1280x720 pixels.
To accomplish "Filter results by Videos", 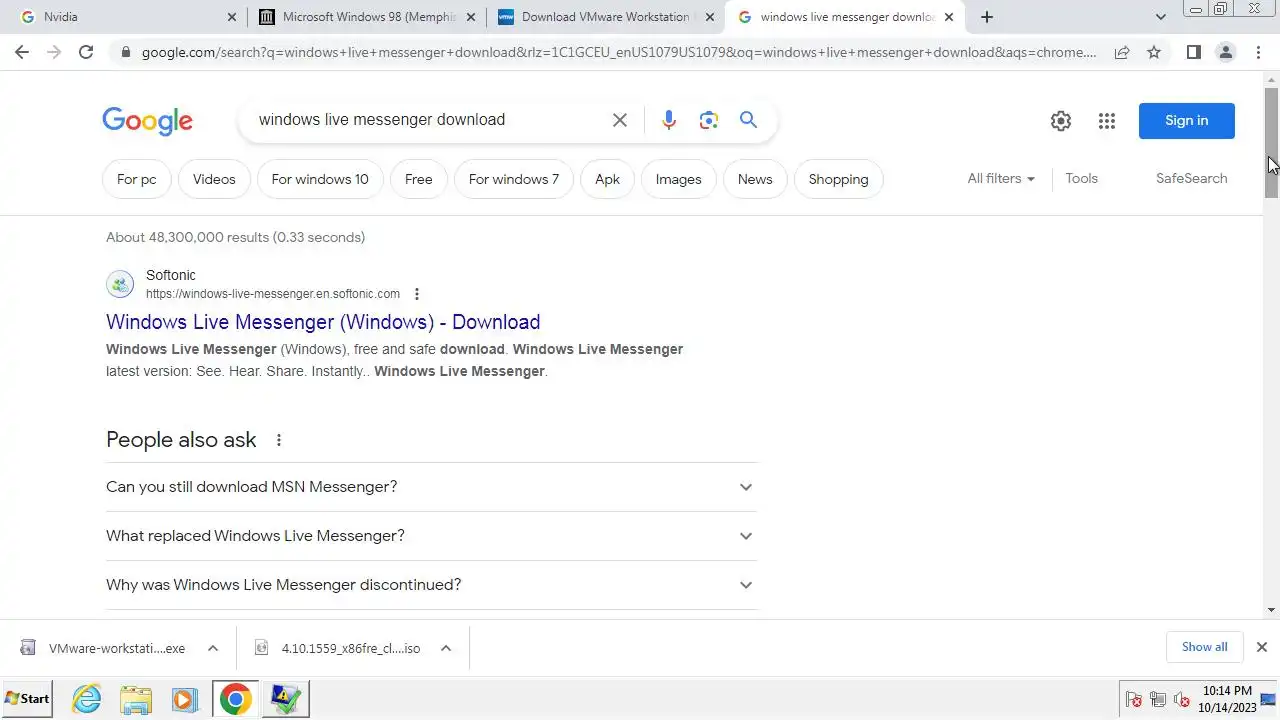I will (x=214, y=179).
